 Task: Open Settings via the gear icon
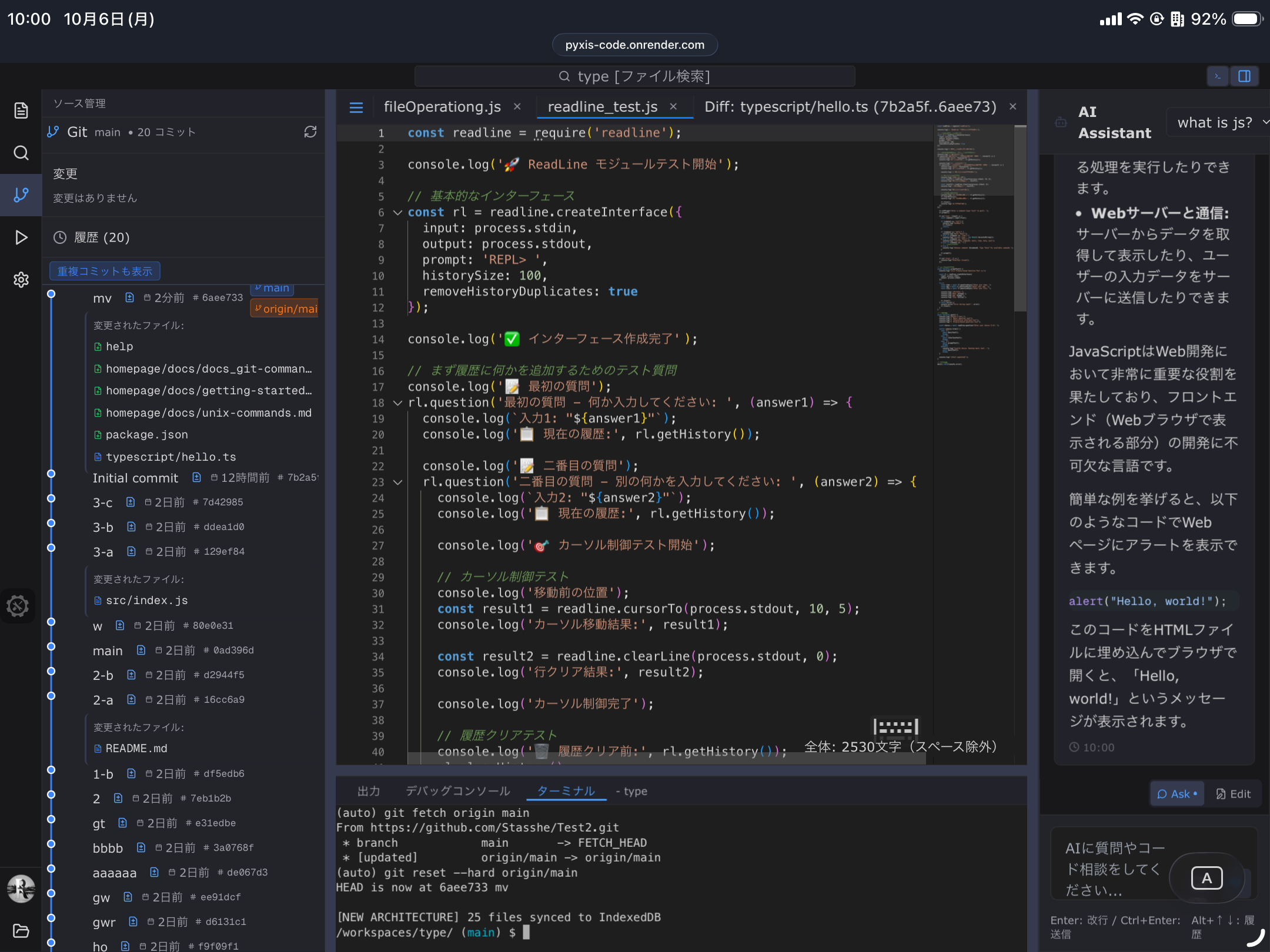click(21, 280)
